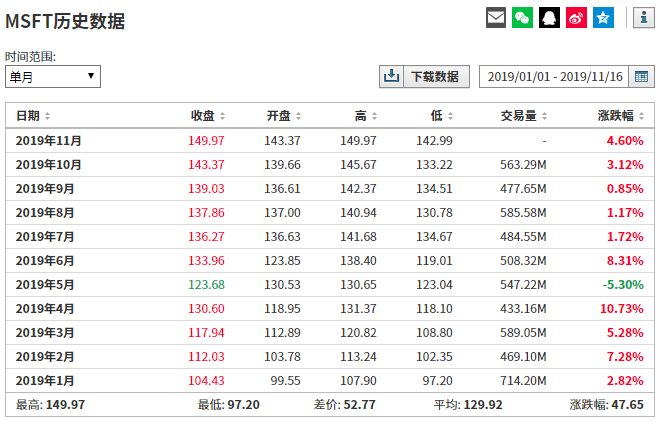Screen dimensions: 659x421
Task: Select the 2019年1月 row date
Action: pyautogui.click(x=45, y=380)
